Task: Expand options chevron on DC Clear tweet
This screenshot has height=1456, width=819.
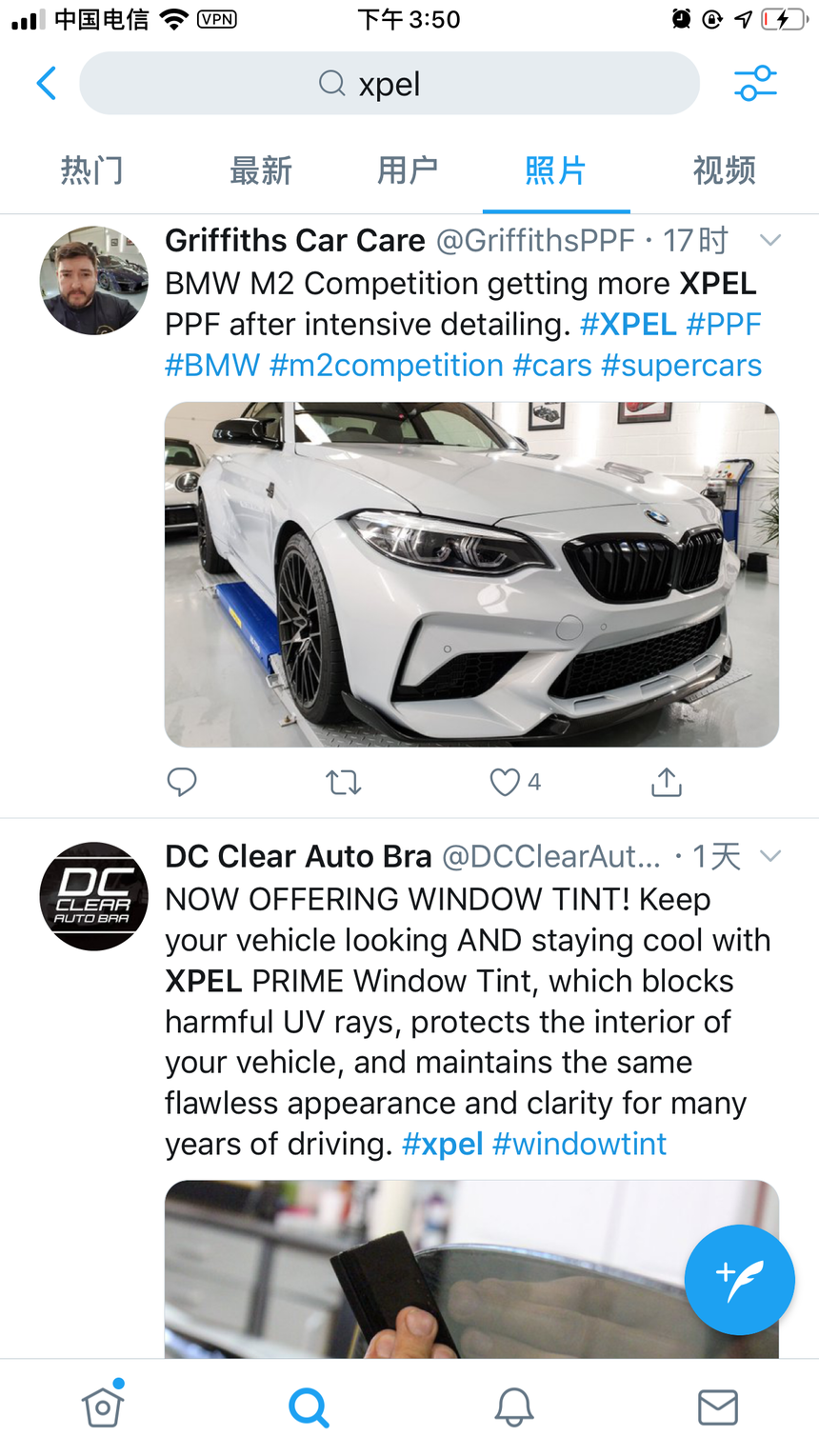Action: click(x=770, y=856)
